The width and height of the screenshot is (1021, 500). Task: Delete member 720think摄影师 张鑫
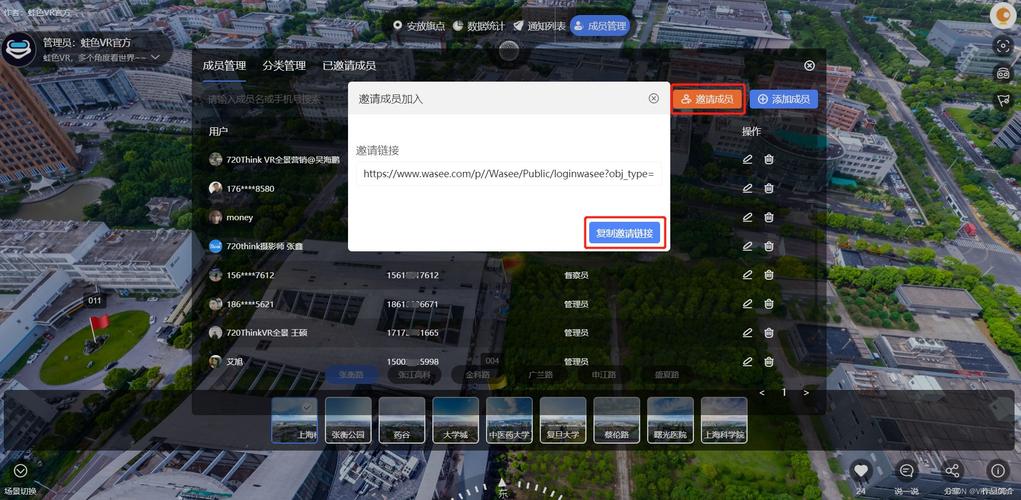(x=769, y=246)
